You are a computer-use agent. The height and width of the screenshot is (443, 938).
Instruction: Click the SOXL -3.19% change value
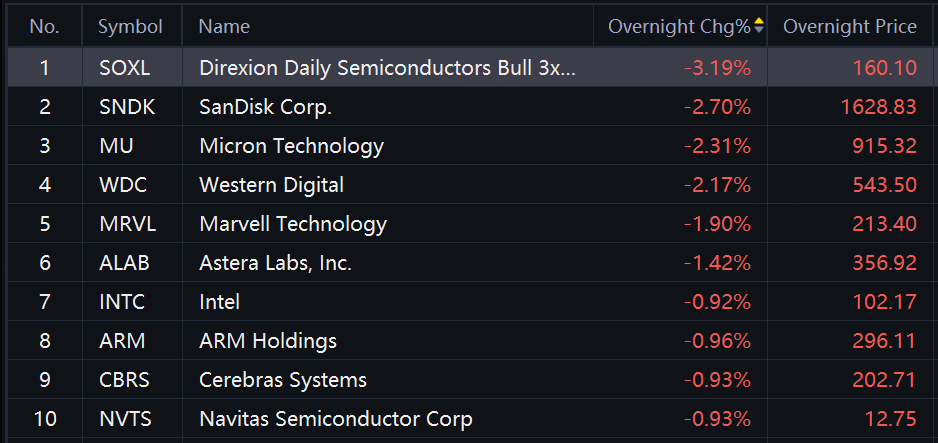click(x=717, y=68)
